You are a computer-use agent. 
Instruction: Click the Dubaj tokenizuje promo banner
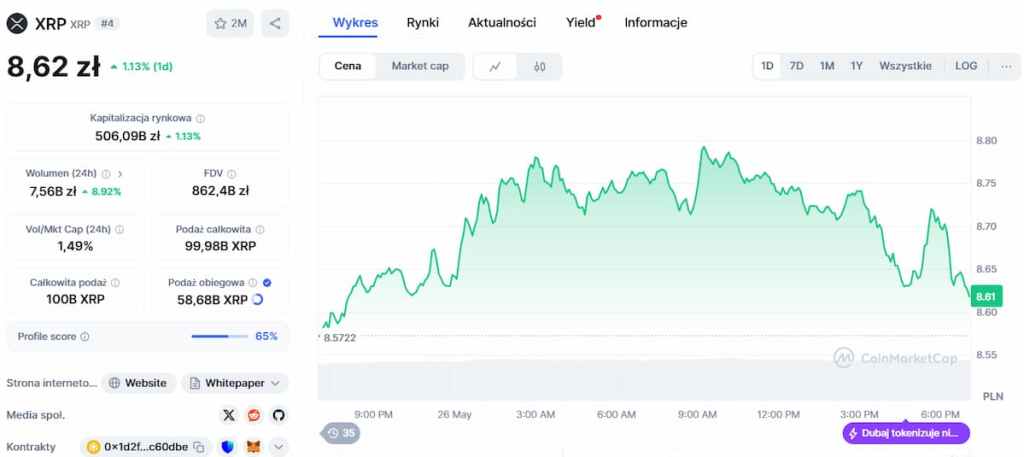point(906,433)
